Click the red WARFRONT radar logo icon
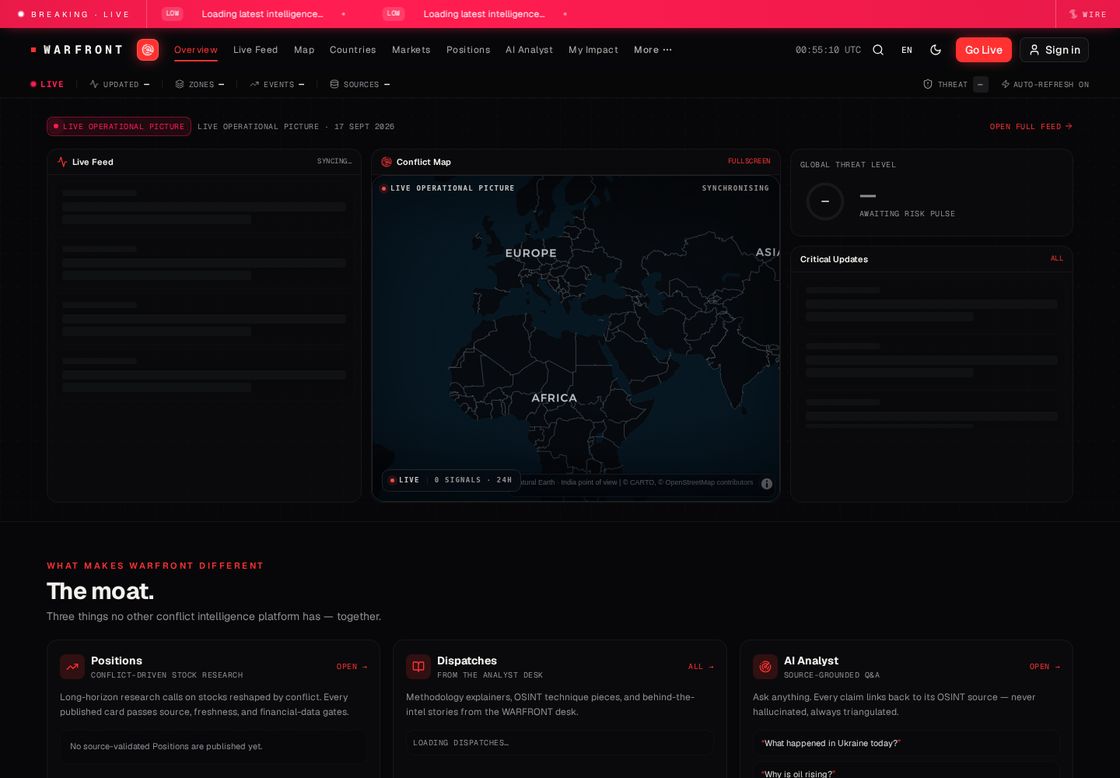 click(x=148, y=50)
